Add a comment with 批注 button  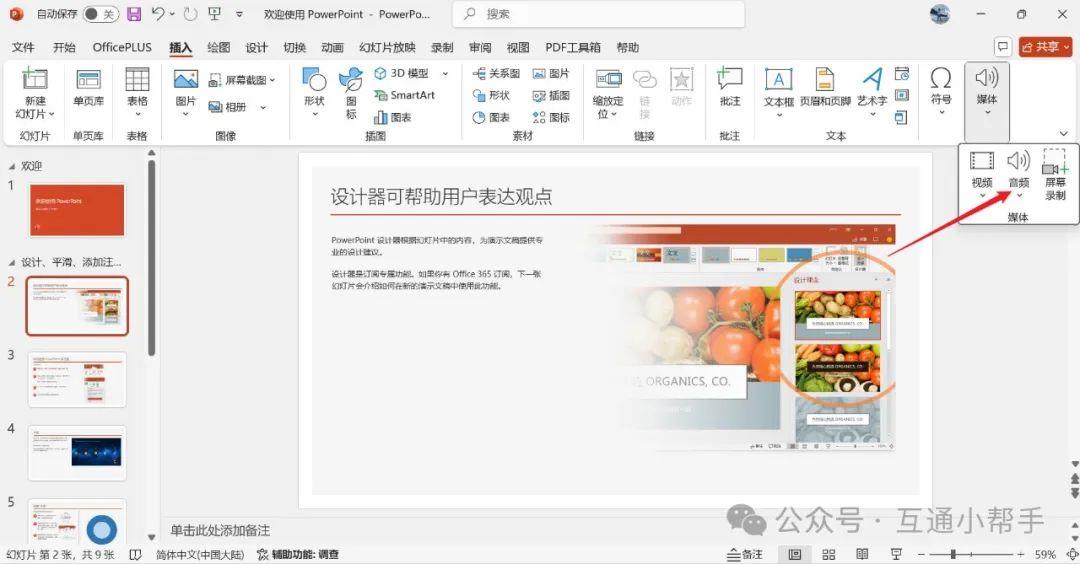[729, 87]
